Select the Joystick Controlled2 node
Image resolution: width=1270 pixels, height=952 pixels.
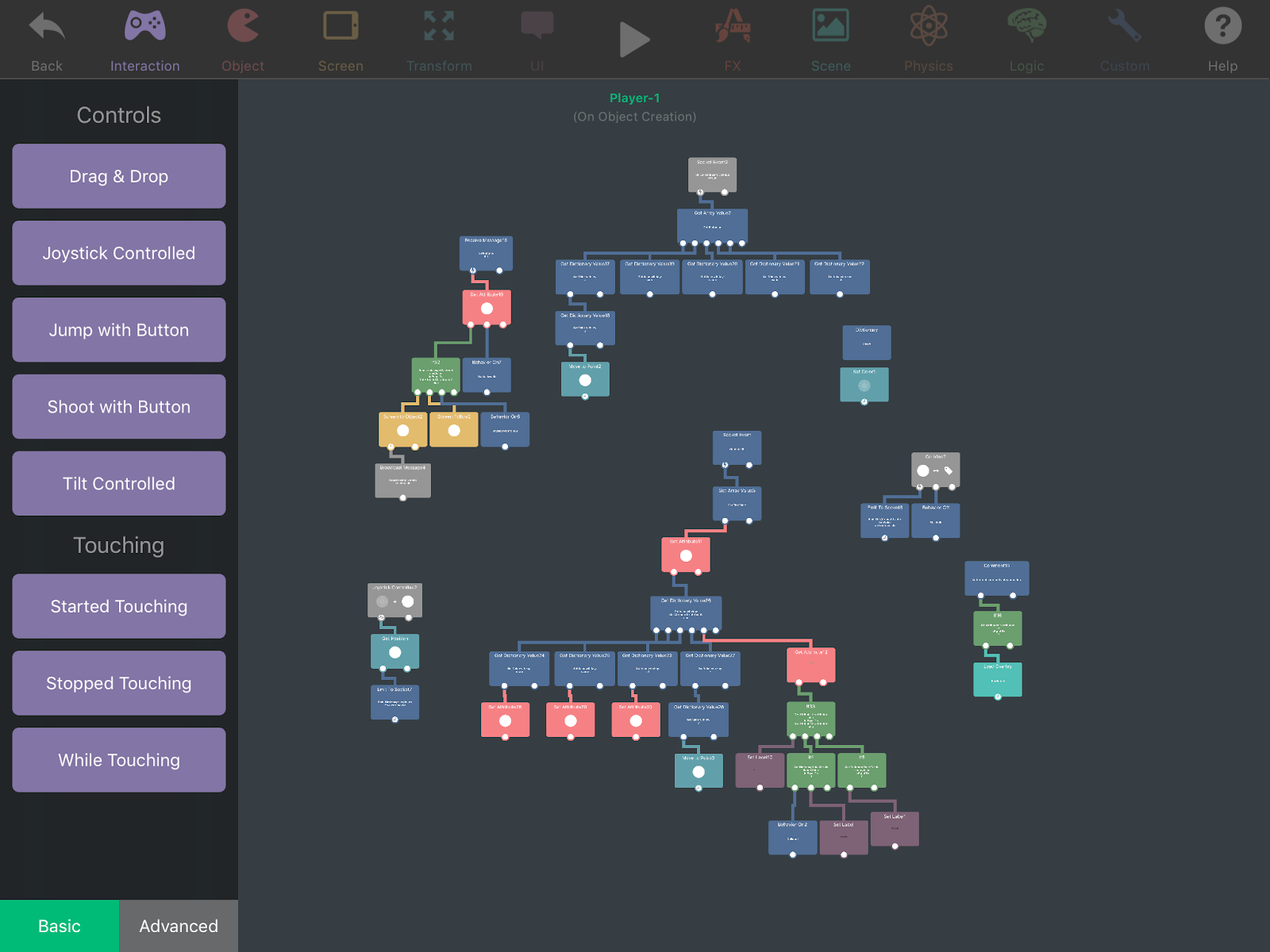(395, 601)
